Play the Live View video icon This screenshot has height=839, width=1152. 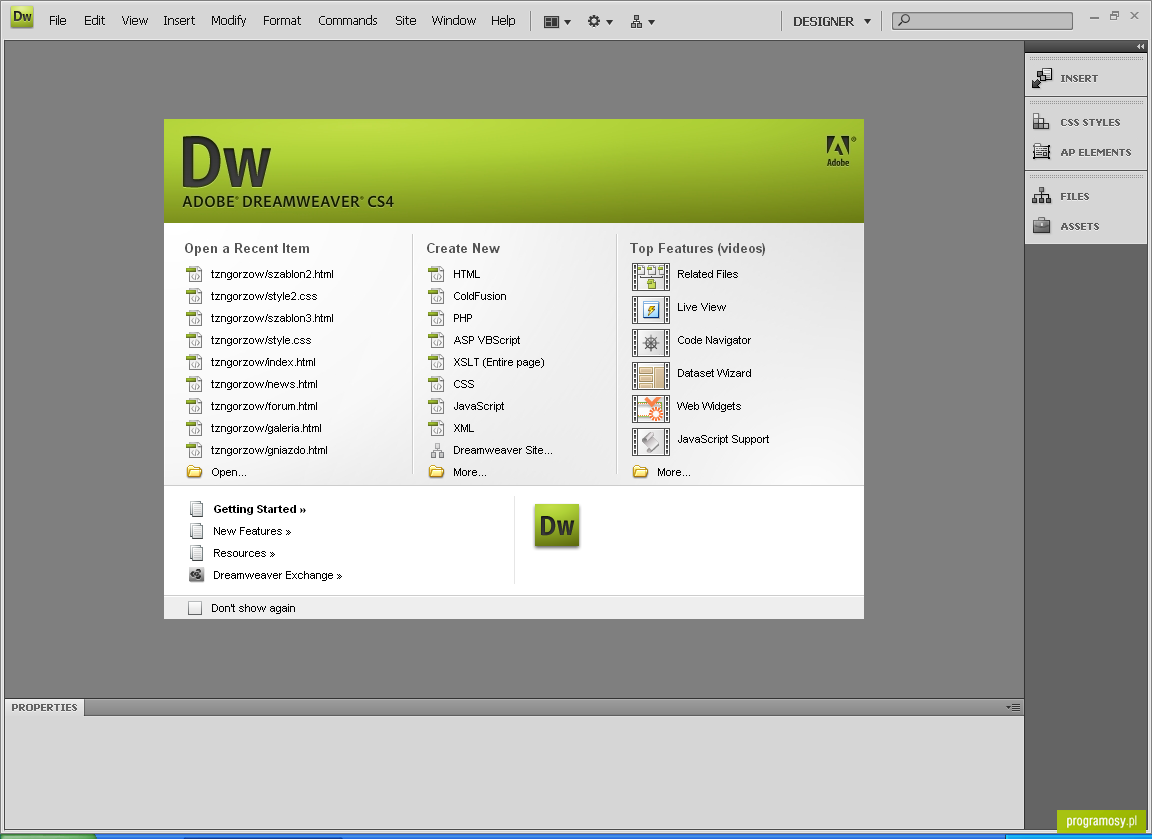651,310
